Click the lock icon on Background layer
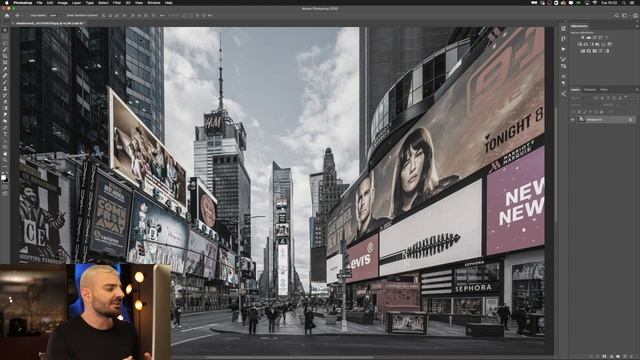The width and height of the screenshot is (640, 360). coord(630,120)
